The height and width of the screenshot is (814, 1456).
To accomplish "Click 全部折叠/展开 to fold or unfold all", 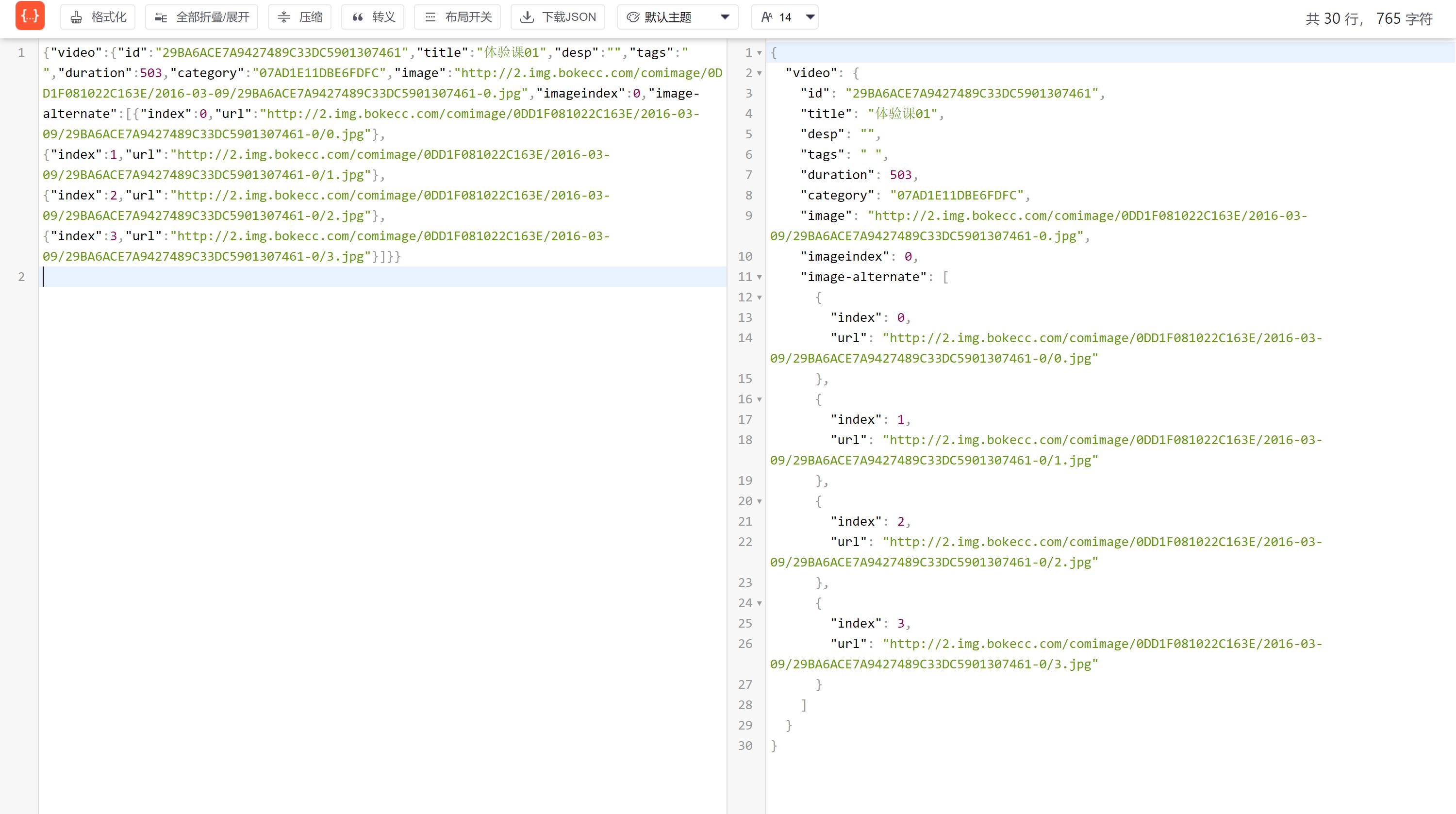I will pos(202,17).
